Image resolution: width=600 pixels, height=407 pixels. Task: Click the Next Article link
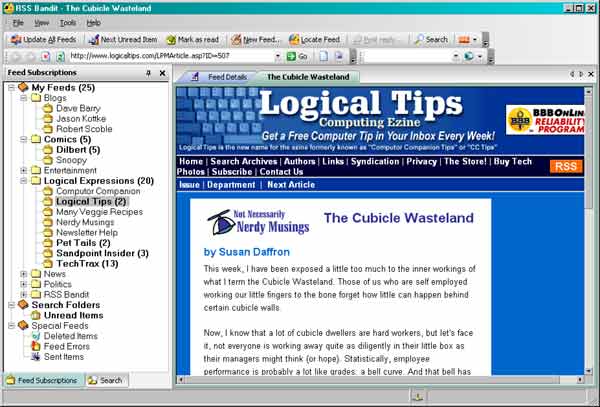click(291, 185)
